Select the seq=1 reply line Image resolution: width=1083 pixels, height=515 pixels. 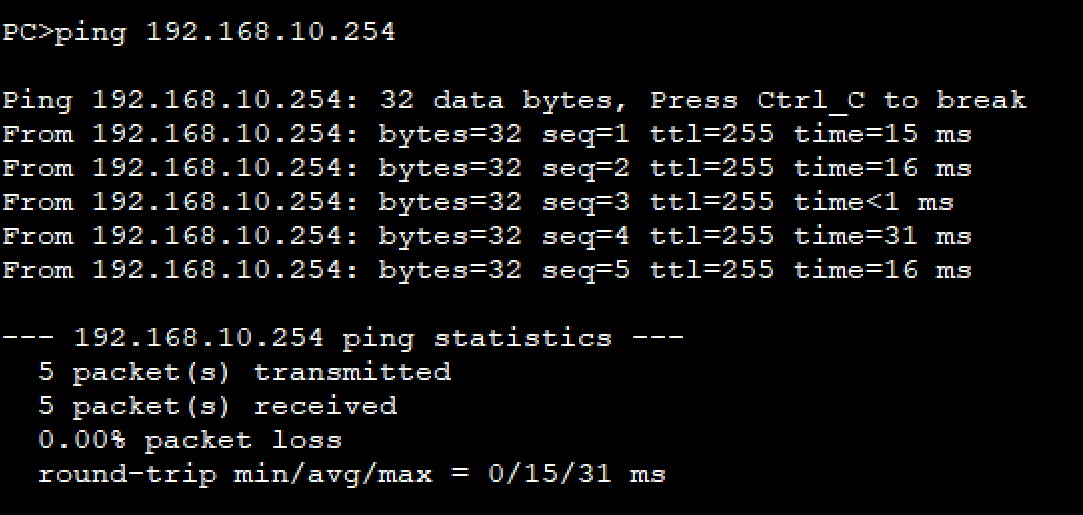pos(486,134)
